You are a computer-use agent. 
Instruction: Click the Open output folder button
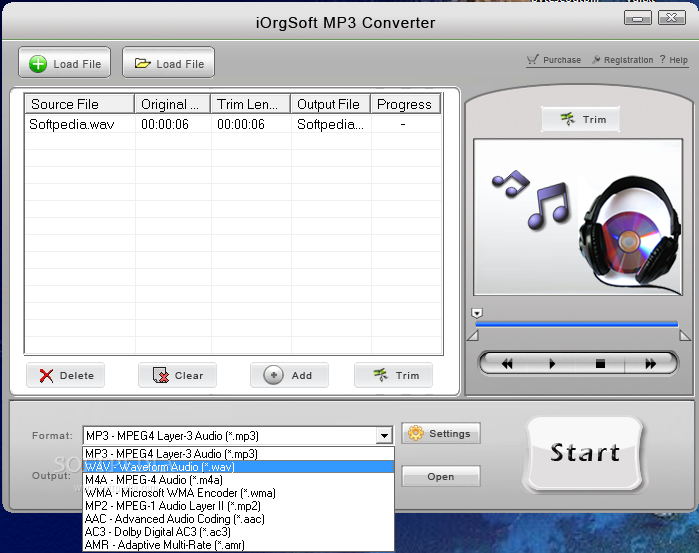(441, 476)
